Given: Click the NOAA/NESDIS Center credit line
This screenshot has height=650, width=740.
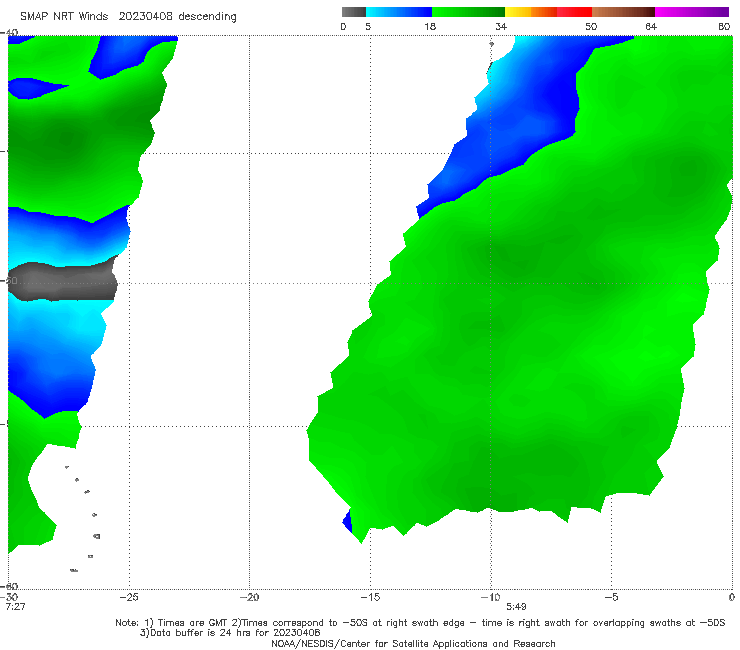Looking at the screenshot, I should 413,644.
